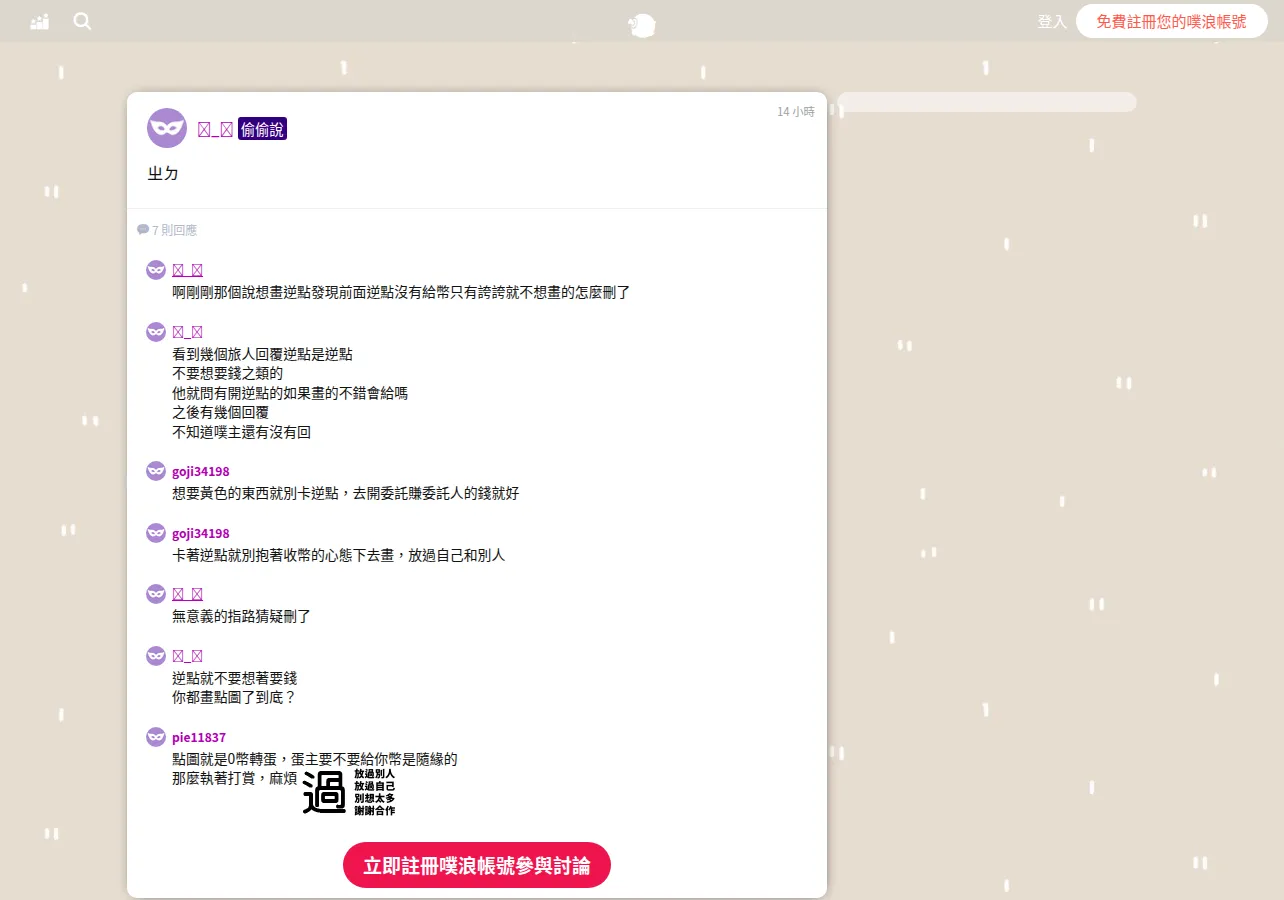Open goji34198 avatar beside 想要黃色的東西 reply
Viewport: 1284px width, 900px height.
coord(156,471)
